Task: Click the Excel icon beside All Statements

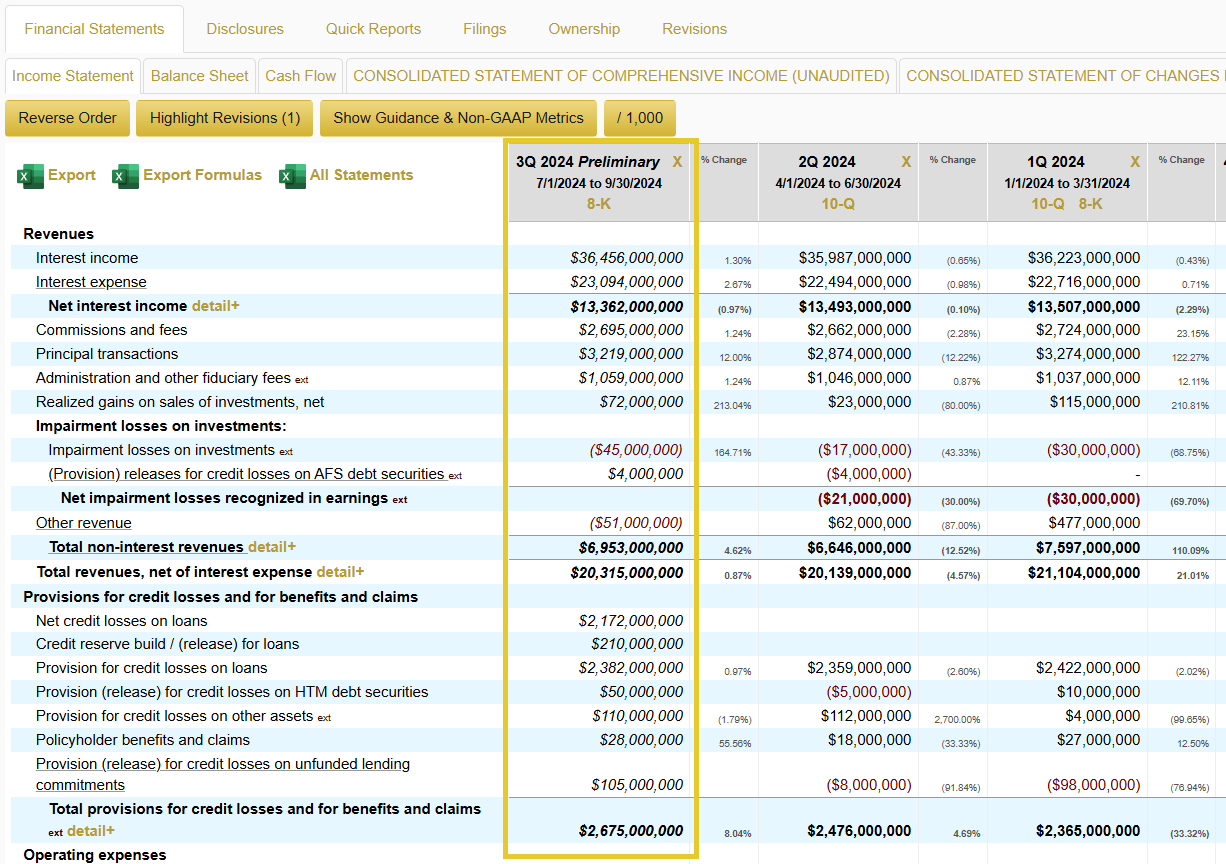Action: tap(292, 176)
